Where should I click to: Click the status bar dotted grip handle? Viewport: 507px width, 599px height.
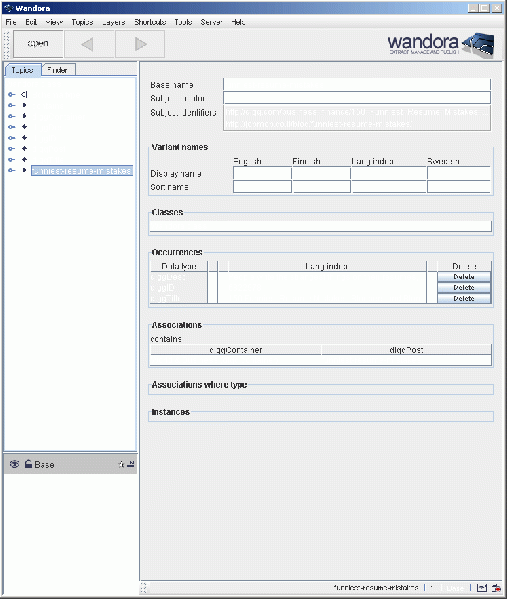144,588
